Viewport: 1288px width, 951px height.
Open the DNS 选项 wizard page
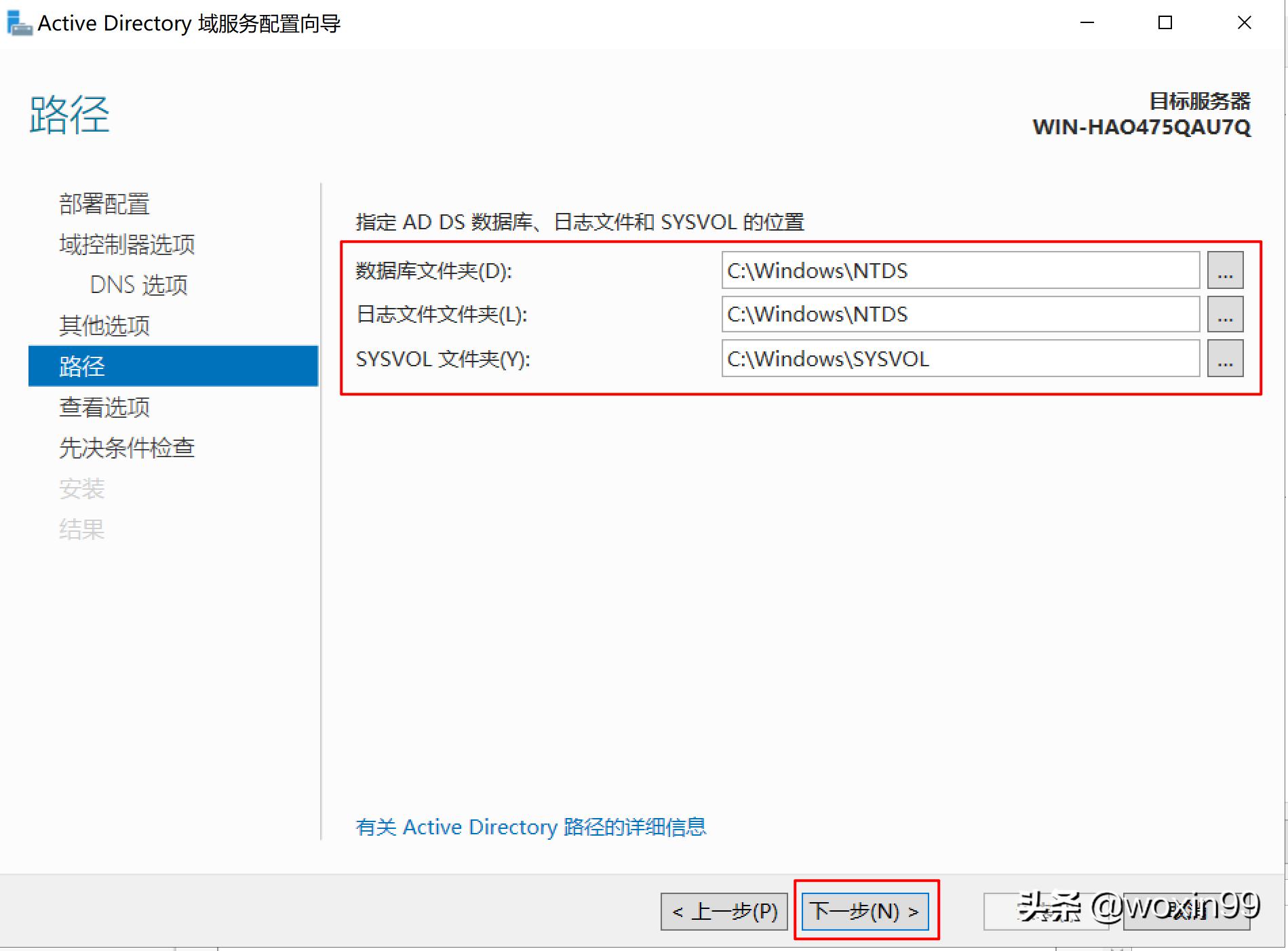click(138, 285)
